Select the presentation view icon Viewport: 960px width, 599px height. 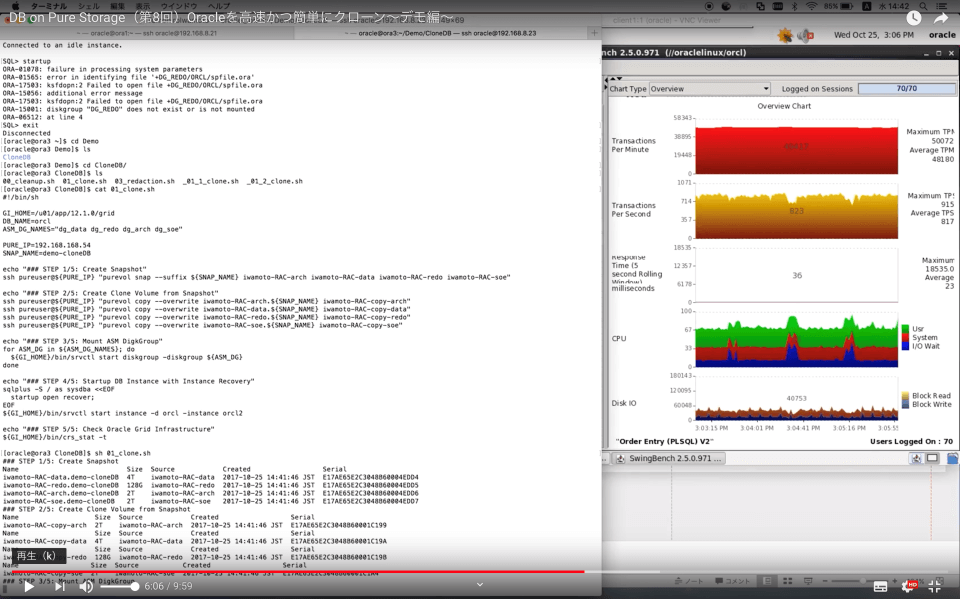tap(808, 581)
